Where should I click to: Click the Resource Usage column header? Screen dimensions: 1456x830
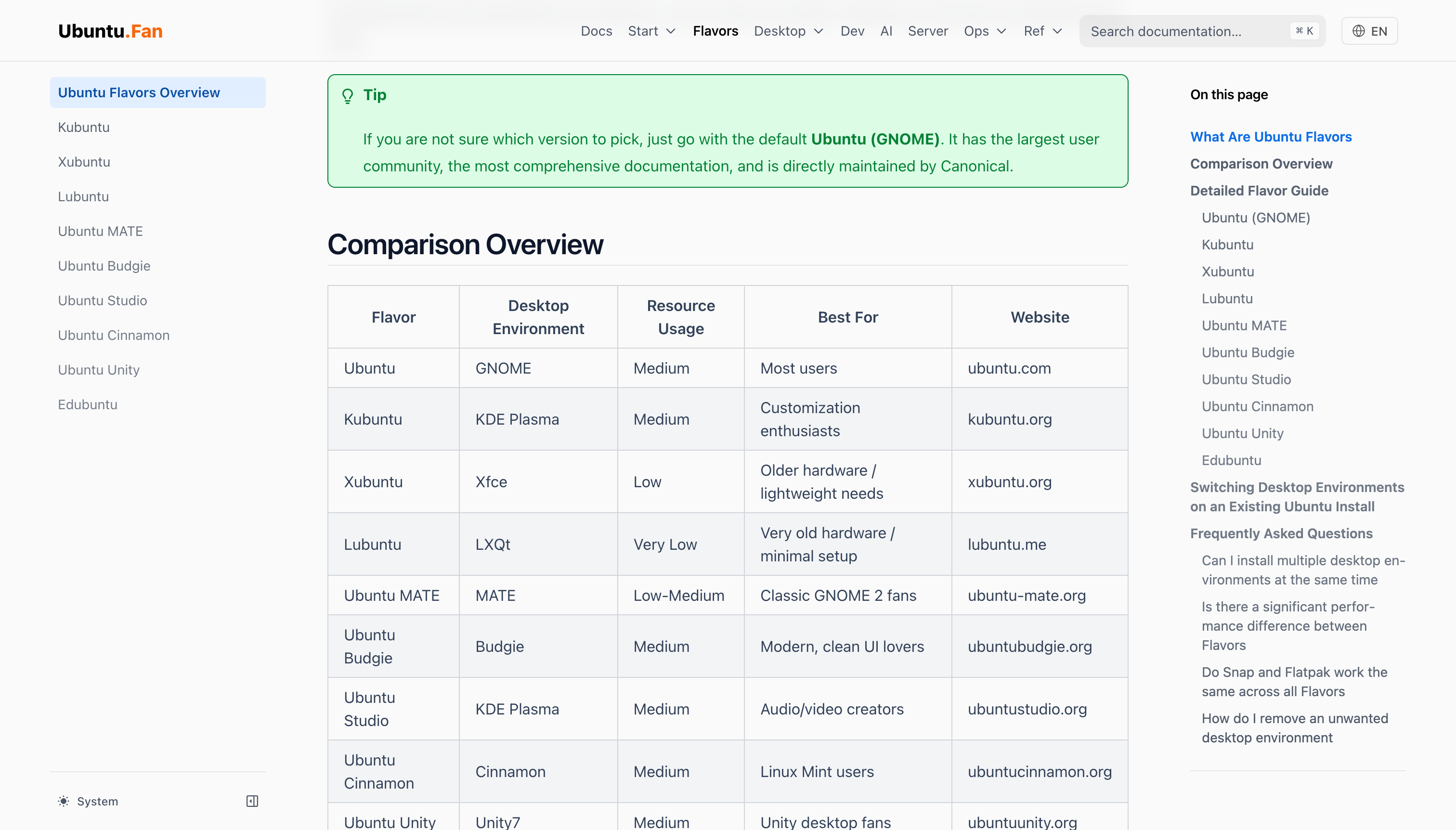click(x=681, y=317)
